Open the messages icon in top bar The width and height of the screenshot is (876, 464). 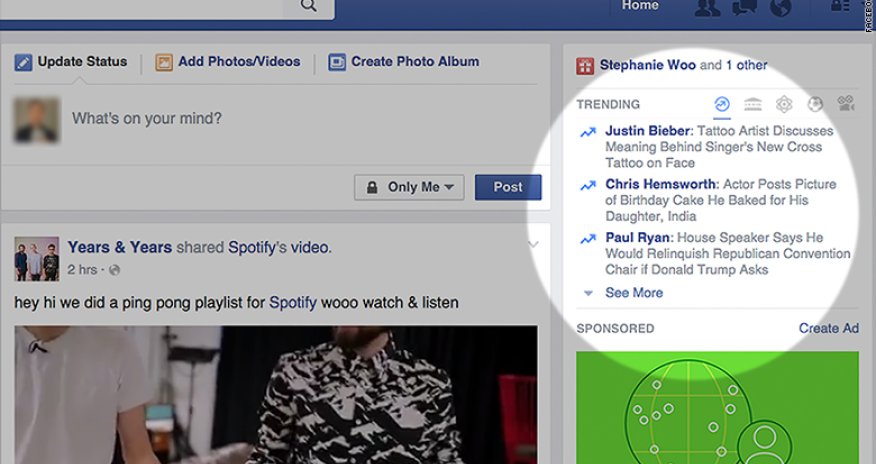tap(745, 7)
